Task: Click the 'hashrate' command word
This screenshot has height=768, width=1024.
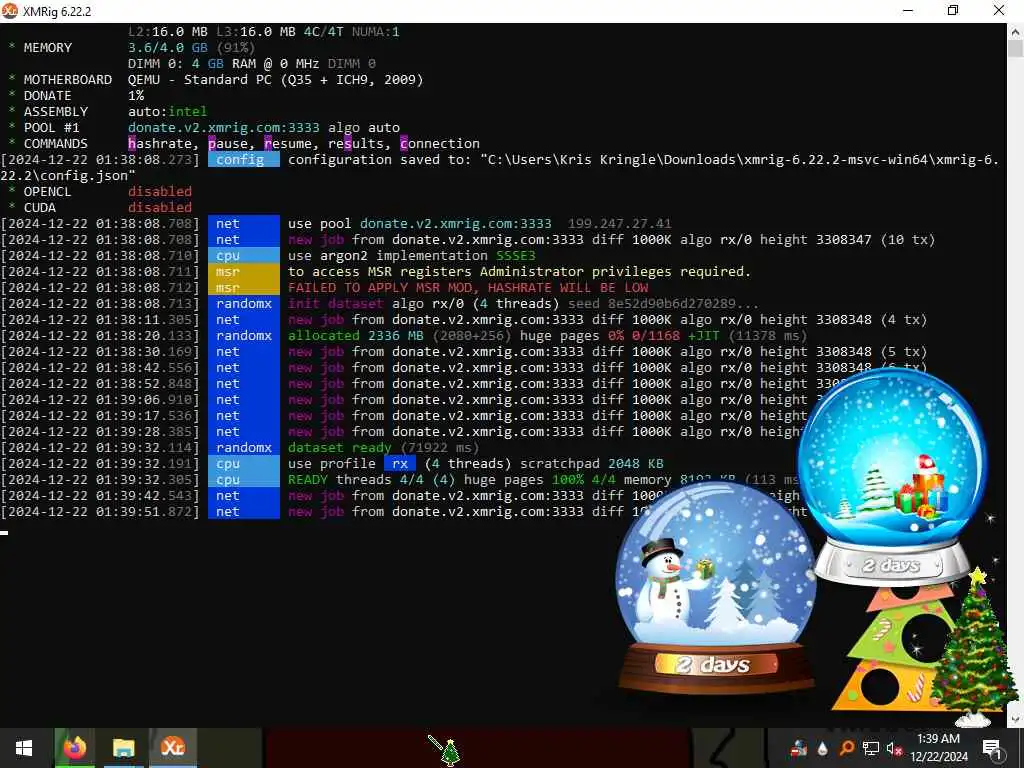Action: pos(160,144)
